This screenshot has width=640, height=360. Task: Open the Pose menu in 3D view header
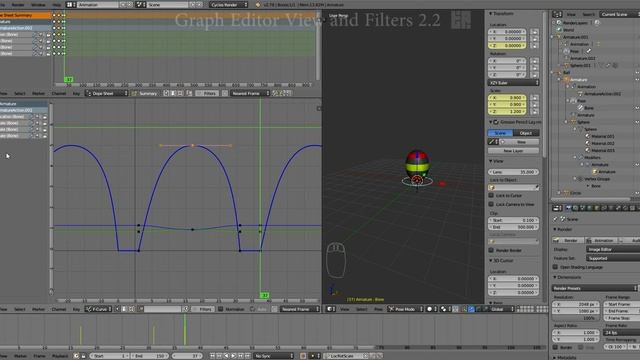click(378, 309)
